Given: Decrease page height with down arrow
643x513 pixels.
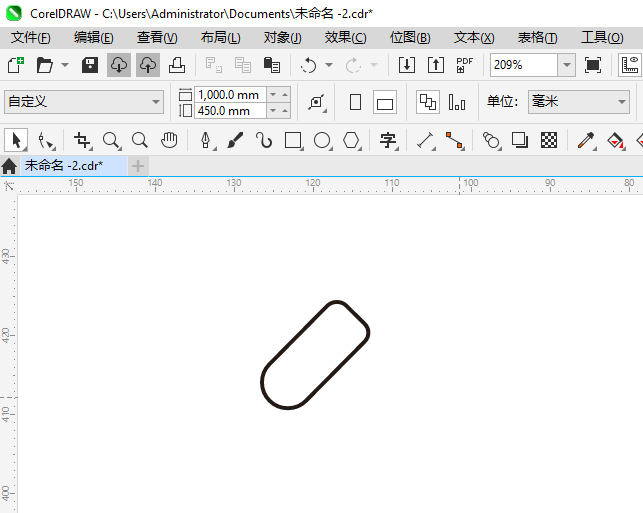Looking at the screenshot, I should (273, 111).
